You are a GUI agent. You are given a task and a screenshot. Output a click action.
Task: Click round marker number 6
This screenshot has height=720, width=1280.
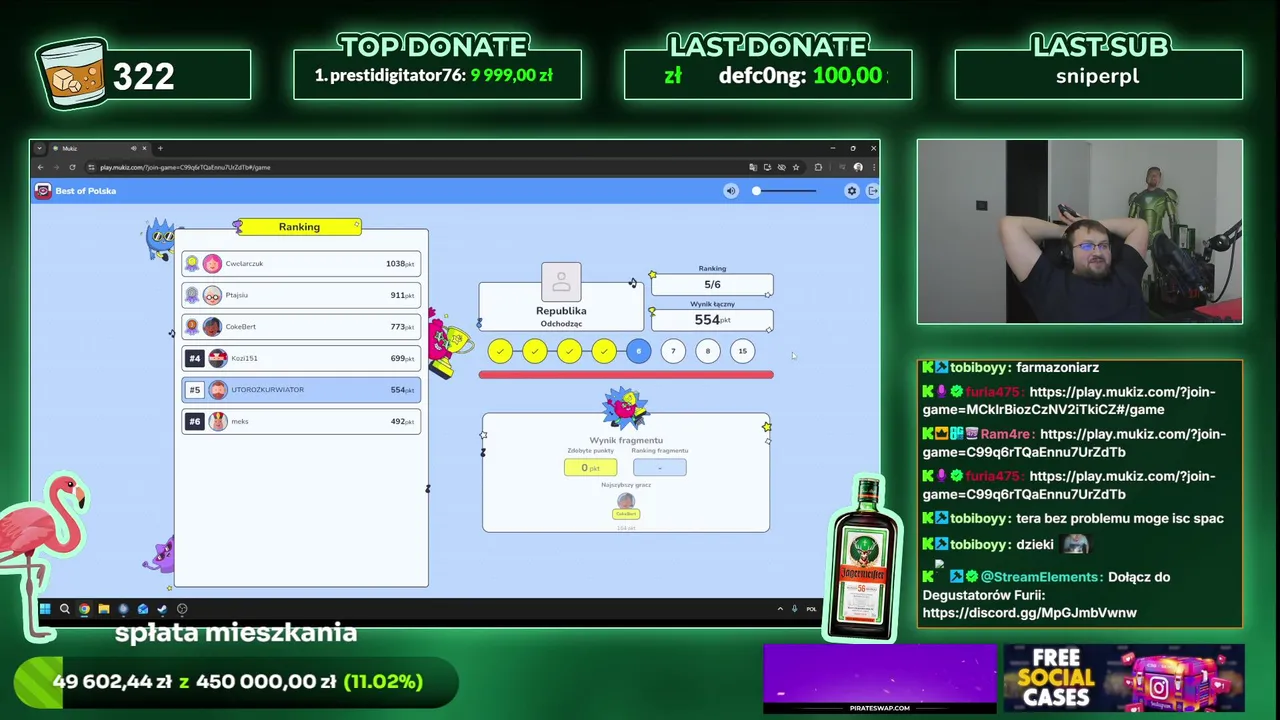click(x=638, y=351)
